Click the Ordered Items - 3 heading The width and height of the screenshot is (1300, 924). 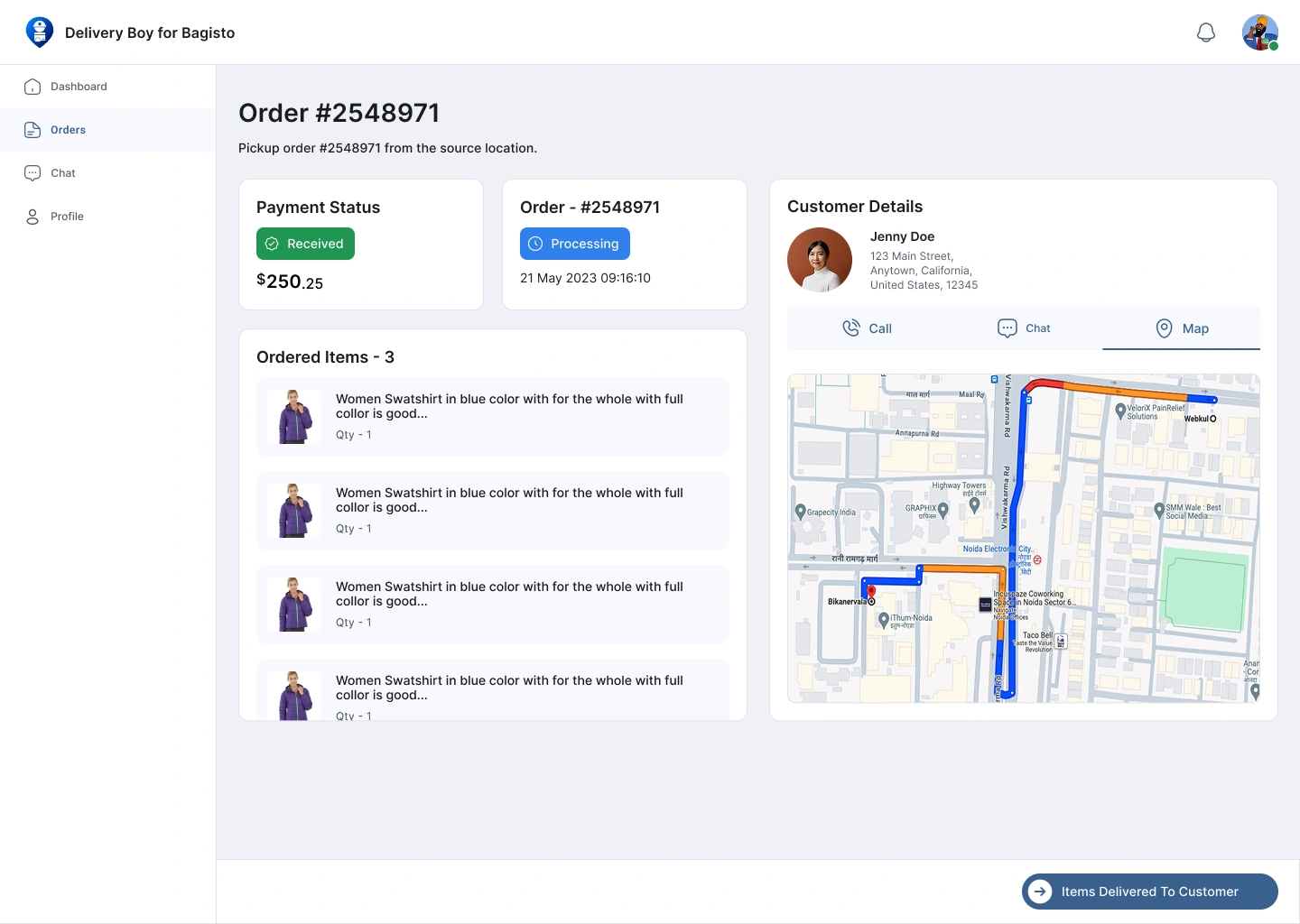coord(325,357)
